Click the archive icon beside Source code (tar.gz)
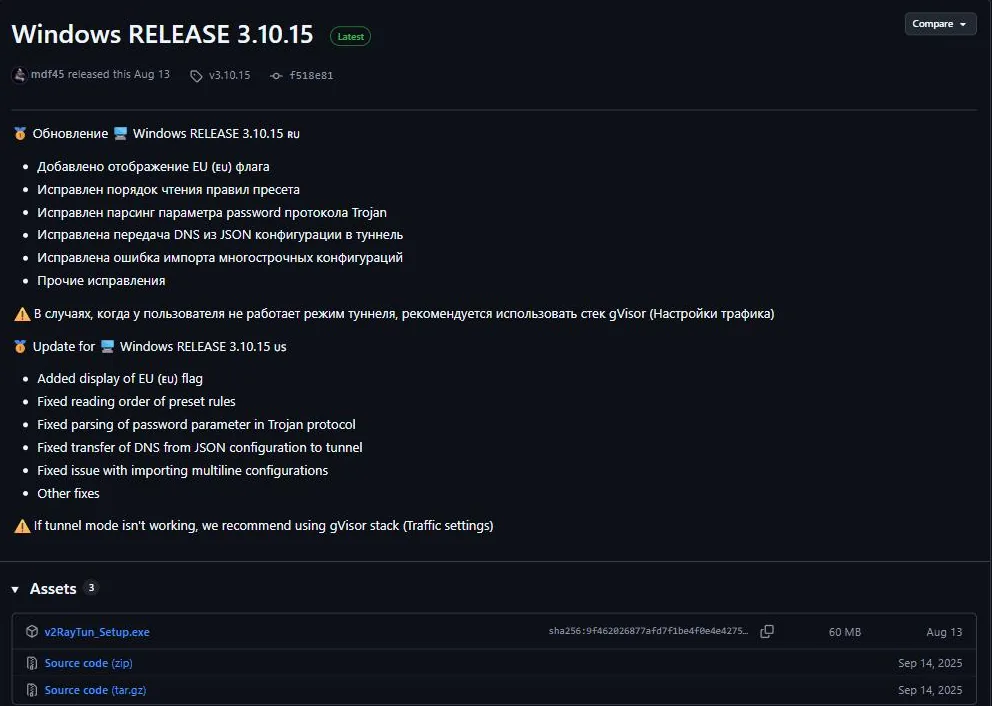This screenshot has height=706, width=992. tap(32, 690)
